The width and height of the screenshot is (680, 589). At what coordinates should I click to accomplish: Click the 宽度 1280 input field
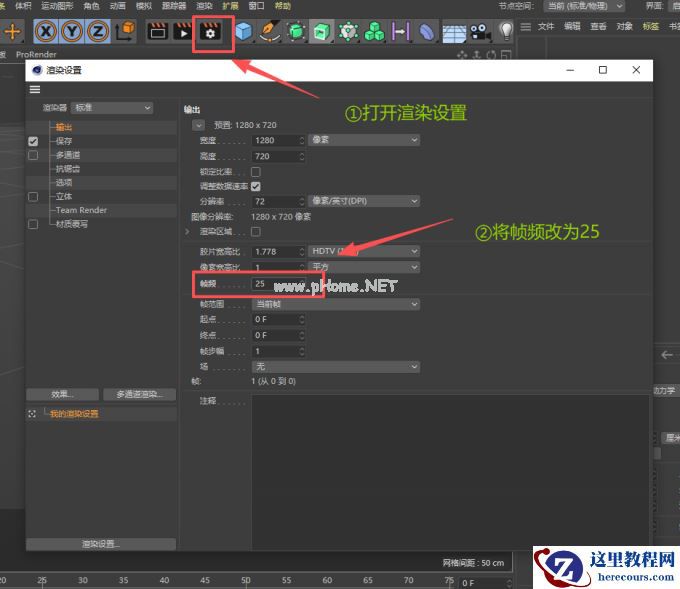tap(275, 141)
